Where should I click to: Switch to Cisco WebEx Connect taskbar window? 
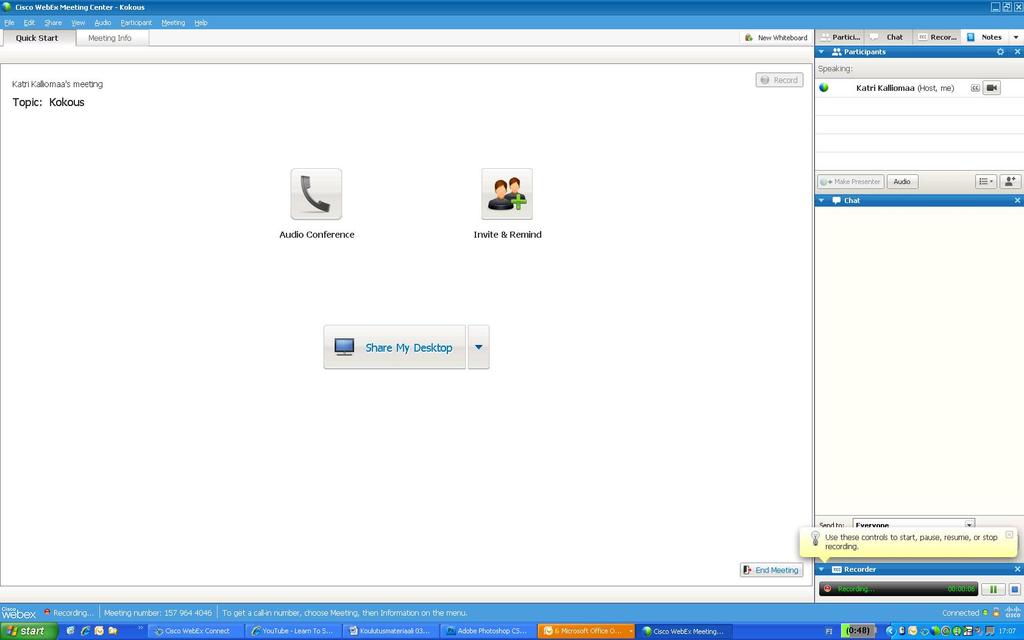[x=195, y=631]
